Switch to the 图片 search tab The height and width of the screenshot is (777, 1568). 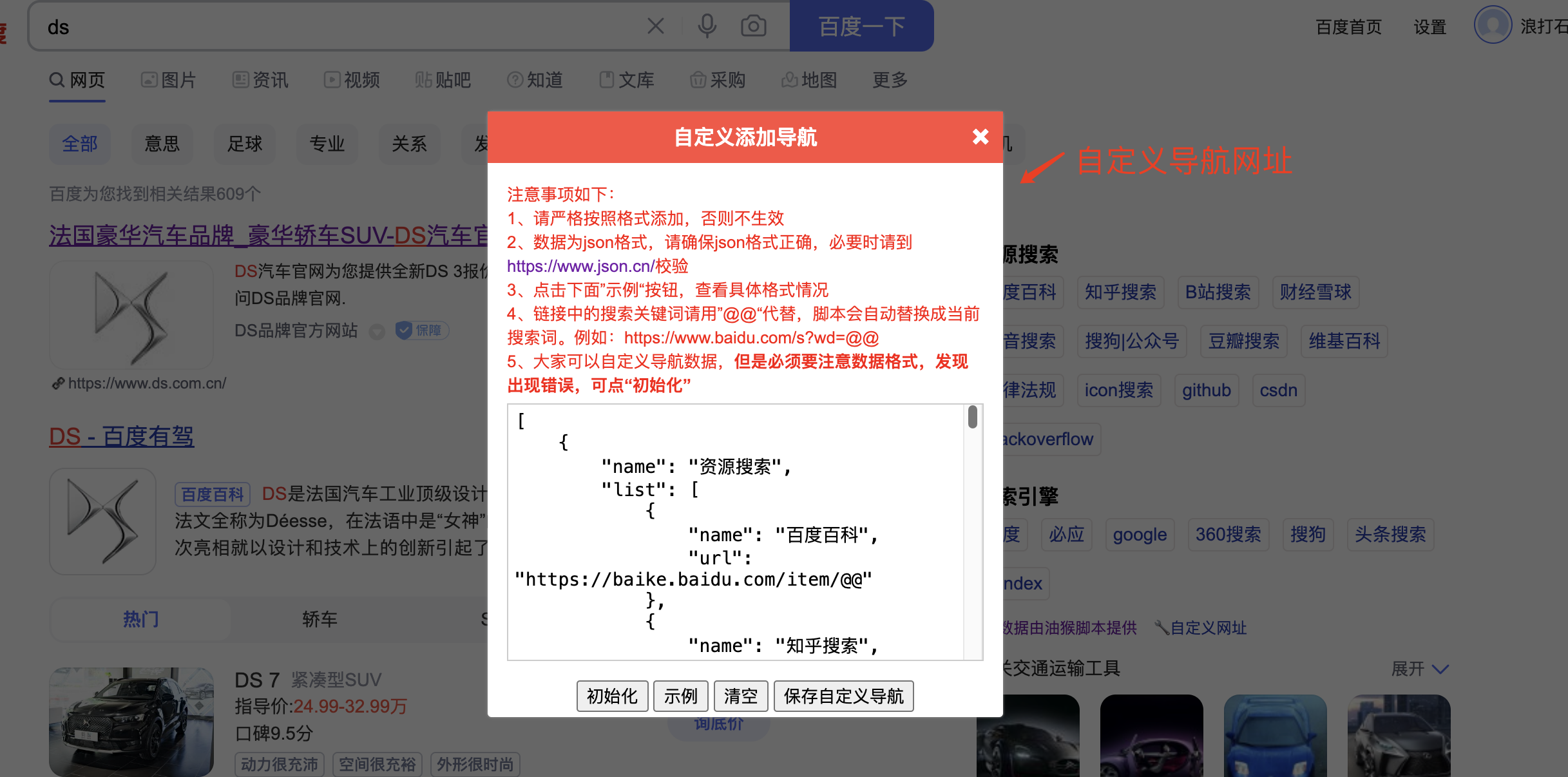[169, 80]
